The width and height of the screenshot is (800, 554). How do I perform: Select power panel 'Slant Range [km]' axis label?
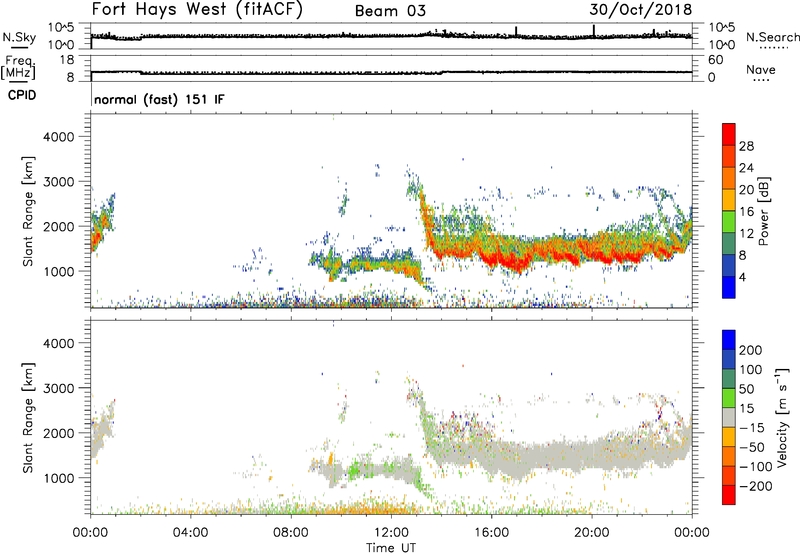28,211
